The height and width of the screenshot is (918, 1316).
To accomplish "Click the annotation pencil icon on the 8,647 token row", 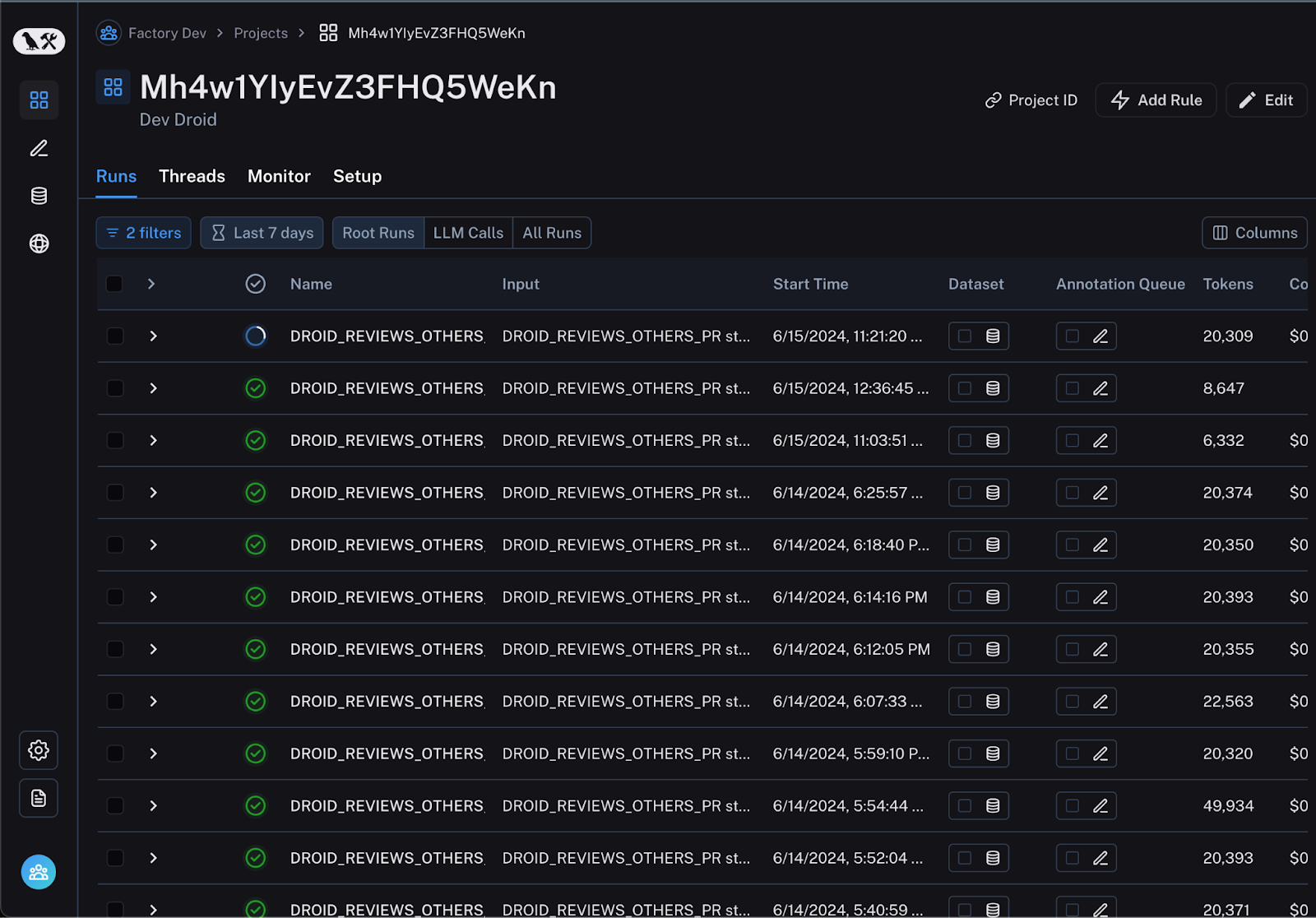I will click(1101, 388).
